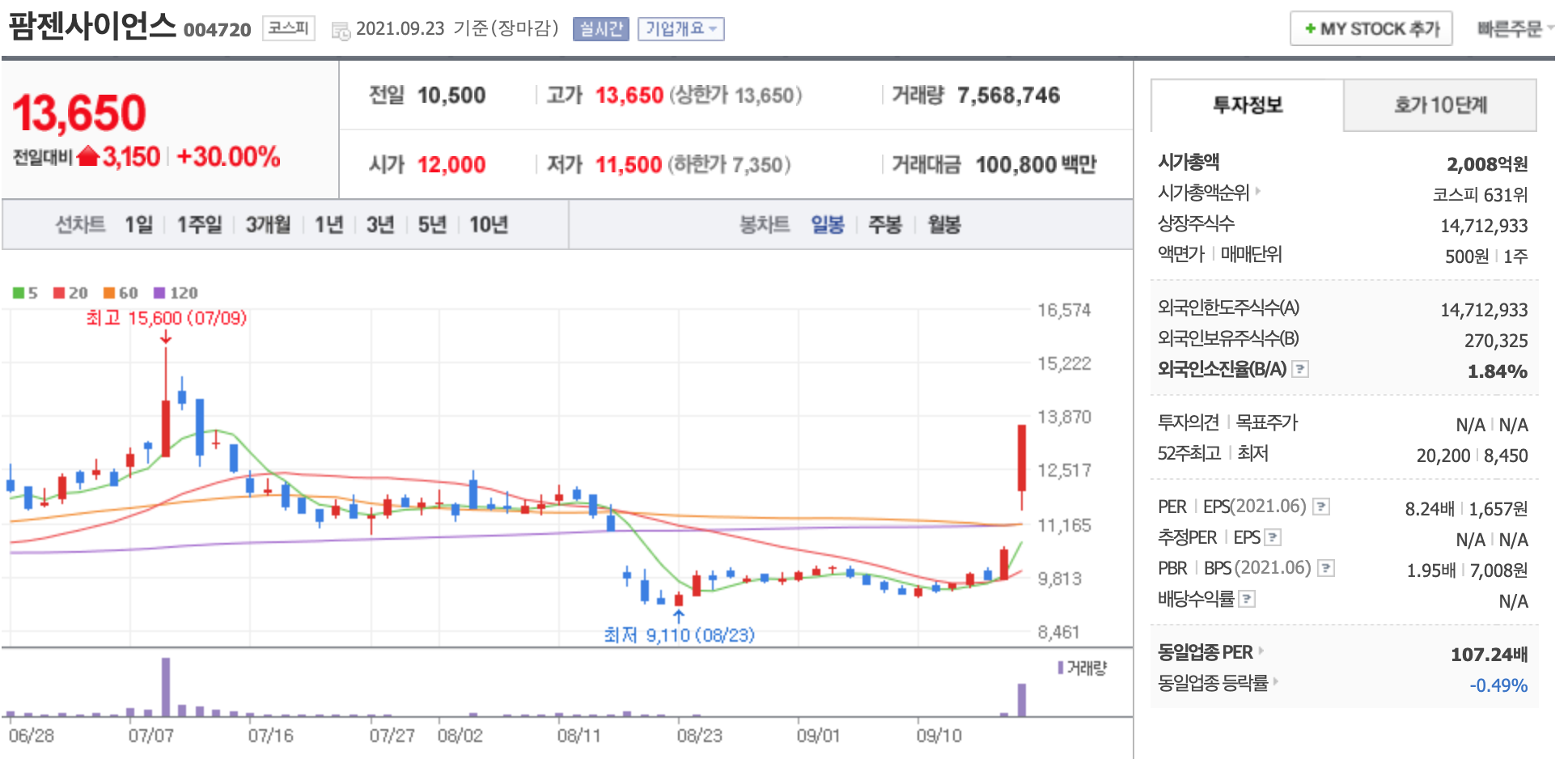Open the 기업개요 dropdown
Screen dimensions: 1568x759
click(680, 29)
